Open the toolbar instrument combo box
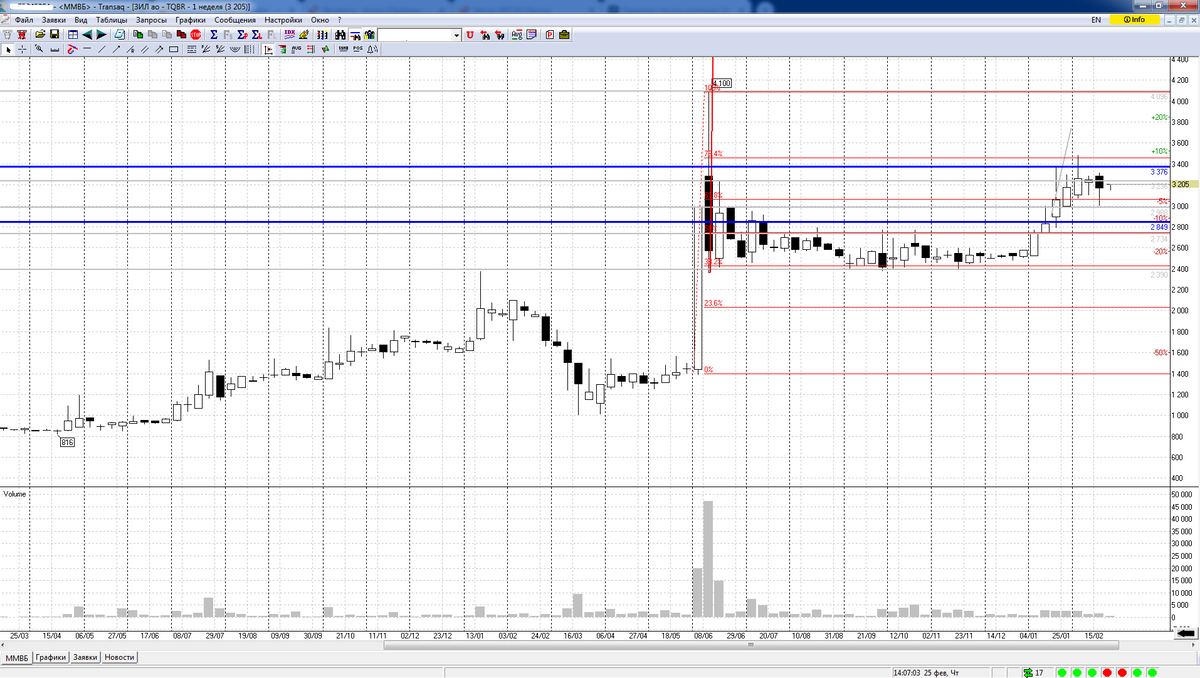The image size is (1200, 678). [420, 35]
